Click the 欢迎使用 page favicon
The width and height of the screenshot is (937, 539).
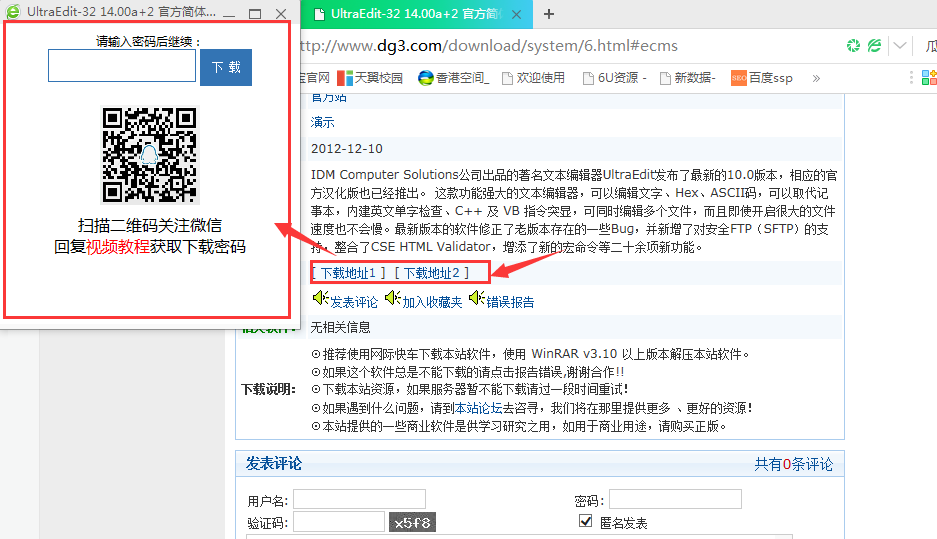[x=507, y=78]
